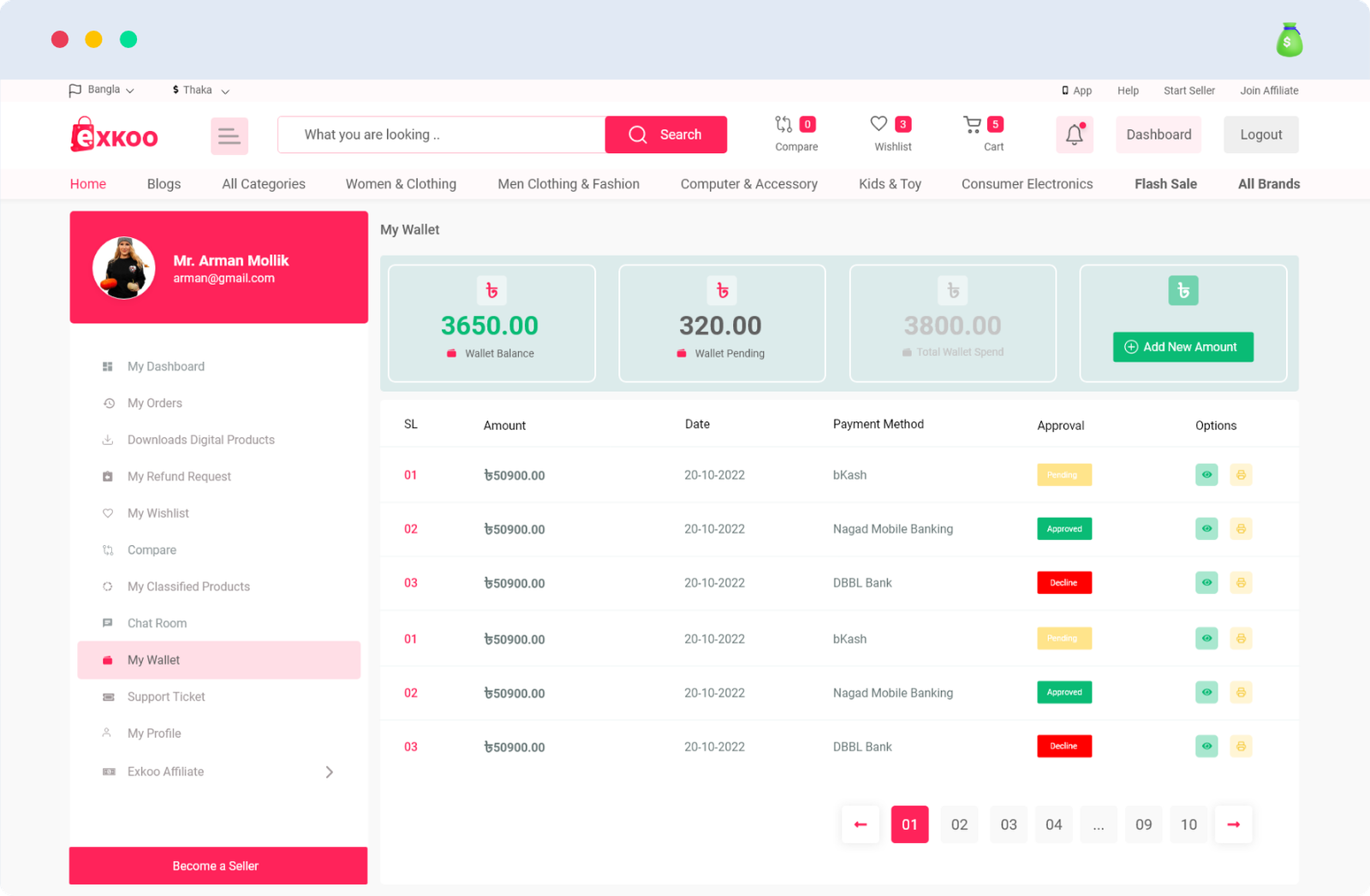Viewport: 1370px width, 896px height.
Task: Open the Bangla language dropdown
Action: click(x=102, y=90)
